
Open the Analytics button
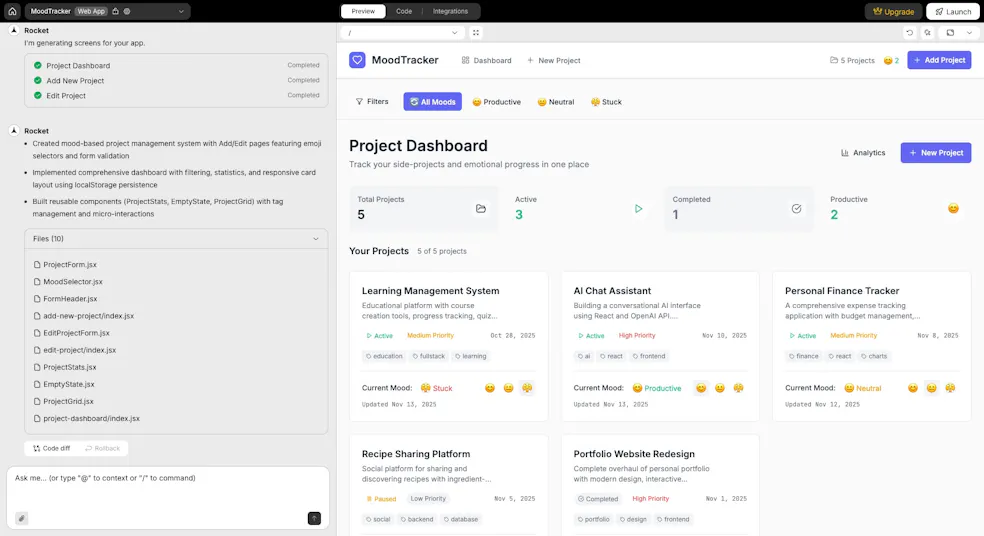point(863,153)
